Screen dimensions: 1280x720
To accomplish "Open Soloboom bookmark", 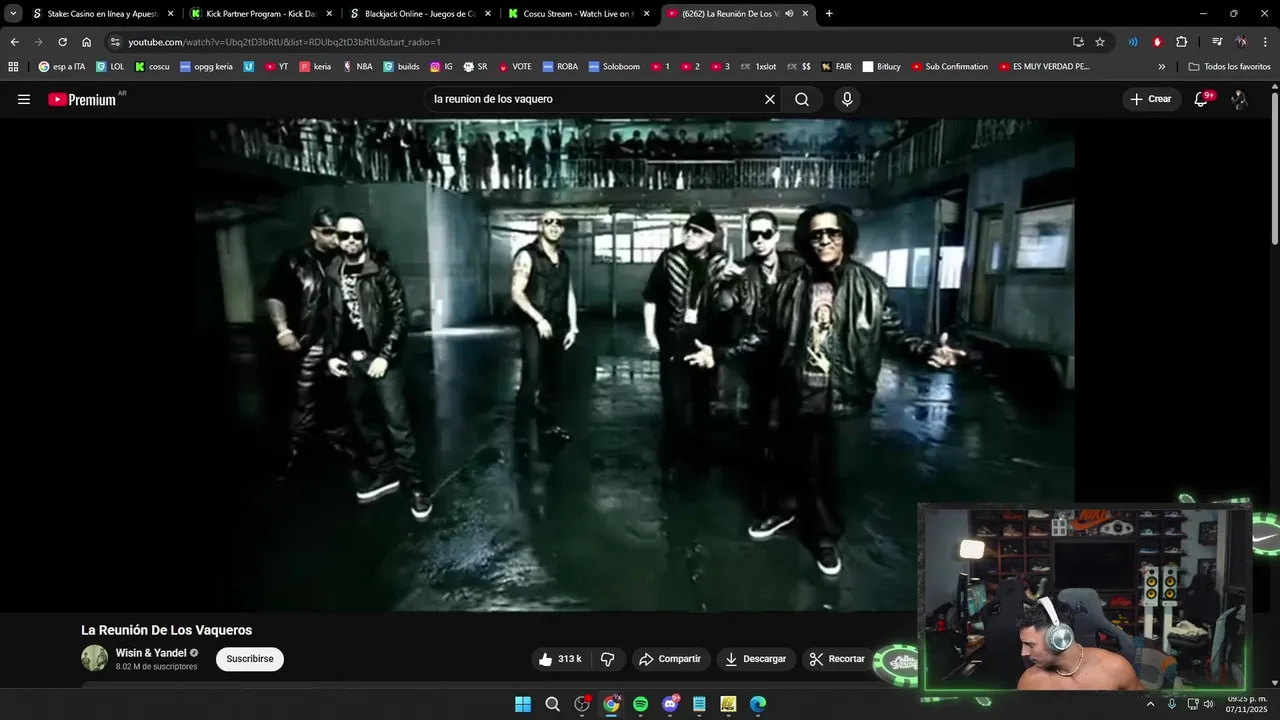I will (x=614, y=67).
